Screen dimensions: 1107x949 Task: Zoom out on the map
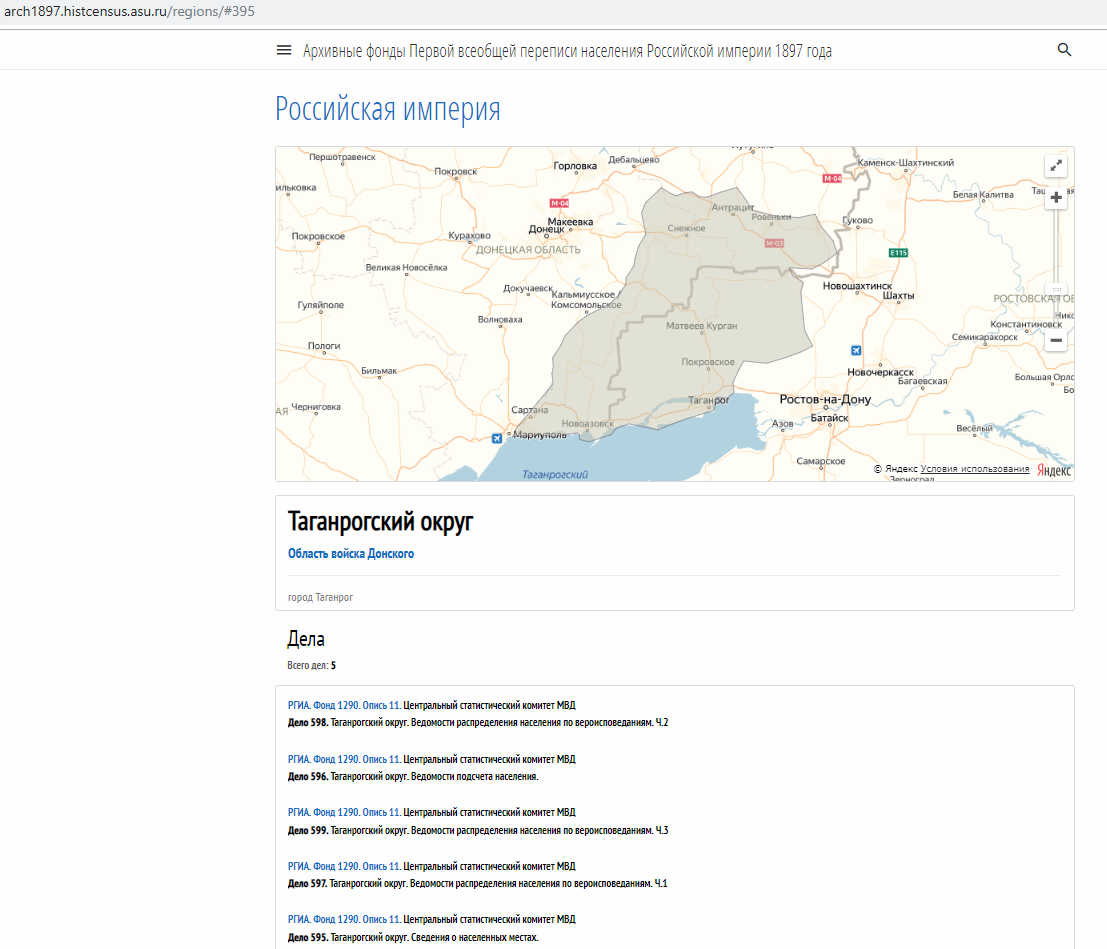[1056, 340]
